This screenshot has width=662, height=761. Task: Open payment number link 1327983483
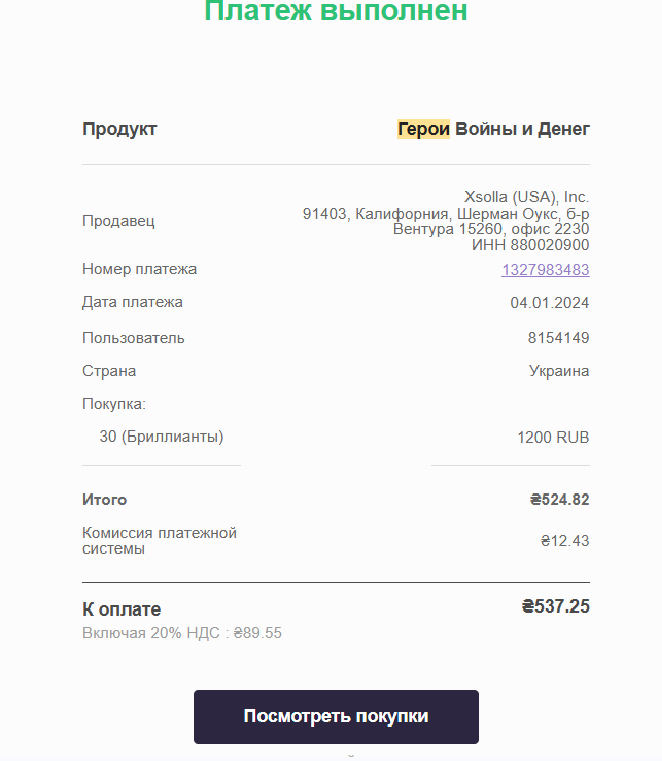tap(545, 269)
